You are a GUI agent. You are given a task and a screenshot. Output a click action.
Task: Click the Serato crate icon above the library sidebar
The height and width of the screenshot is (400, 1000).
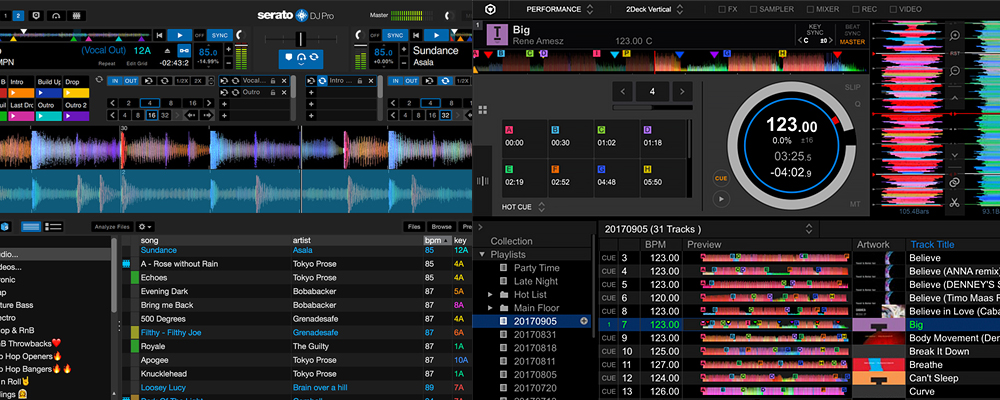[5, 226]
